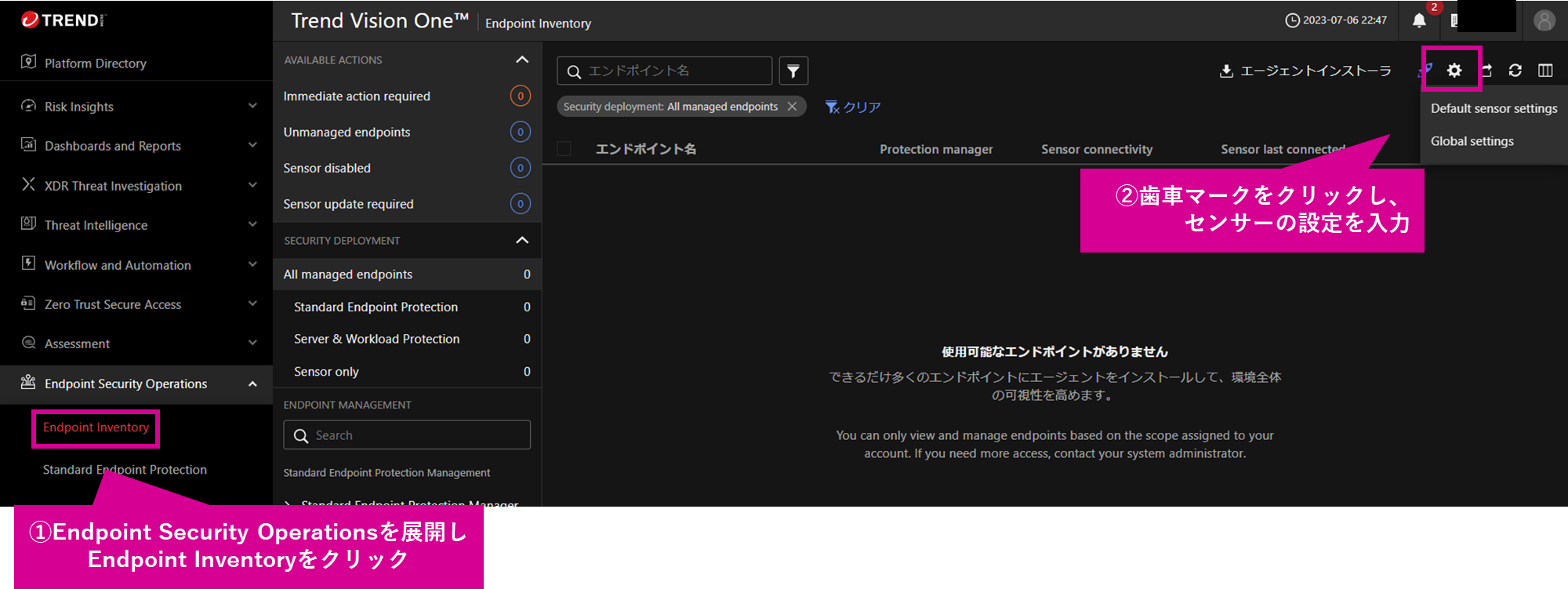Focus the エンドポイント名 search field
This screenshot has width=1568, height=589.
click(665, 71)
